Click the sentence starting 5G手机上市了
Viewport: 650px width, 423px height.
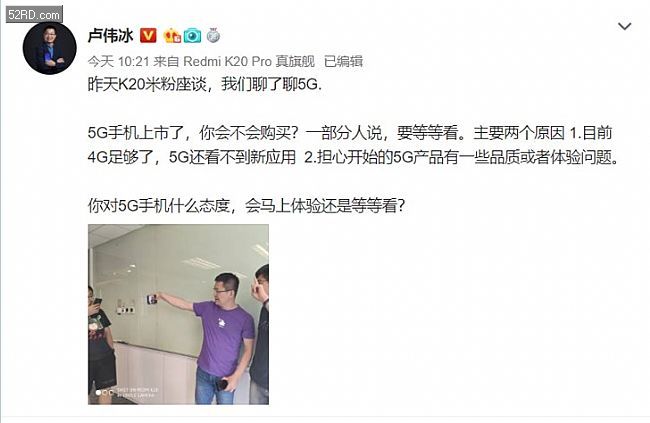[x=350, y=133]
